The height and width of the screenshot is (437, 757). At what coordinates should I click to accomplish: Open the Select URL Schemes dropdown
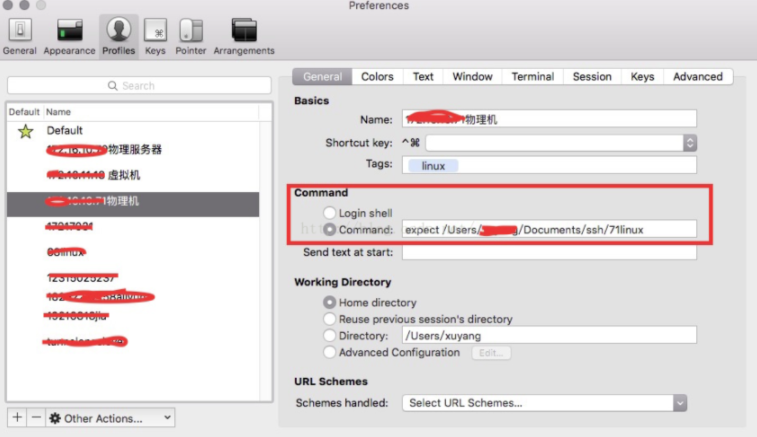pyautogui.click(x=544, y=403)
